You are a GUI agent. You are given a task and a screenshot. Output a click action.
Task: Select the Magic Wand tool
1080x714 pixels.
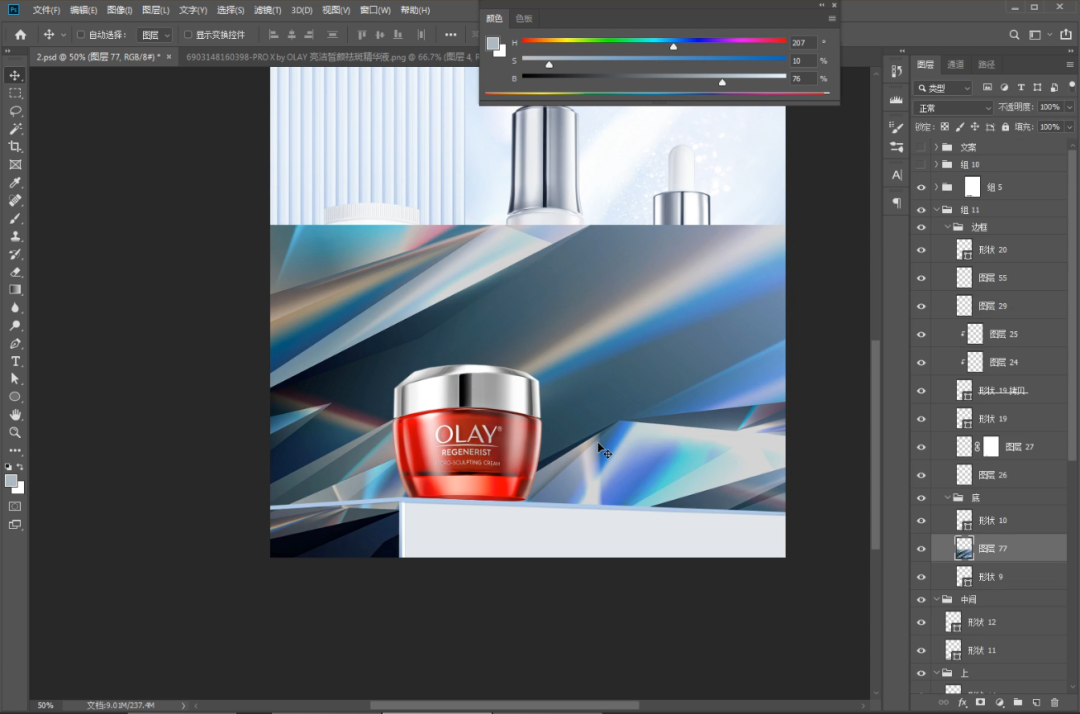pos(15,129)
